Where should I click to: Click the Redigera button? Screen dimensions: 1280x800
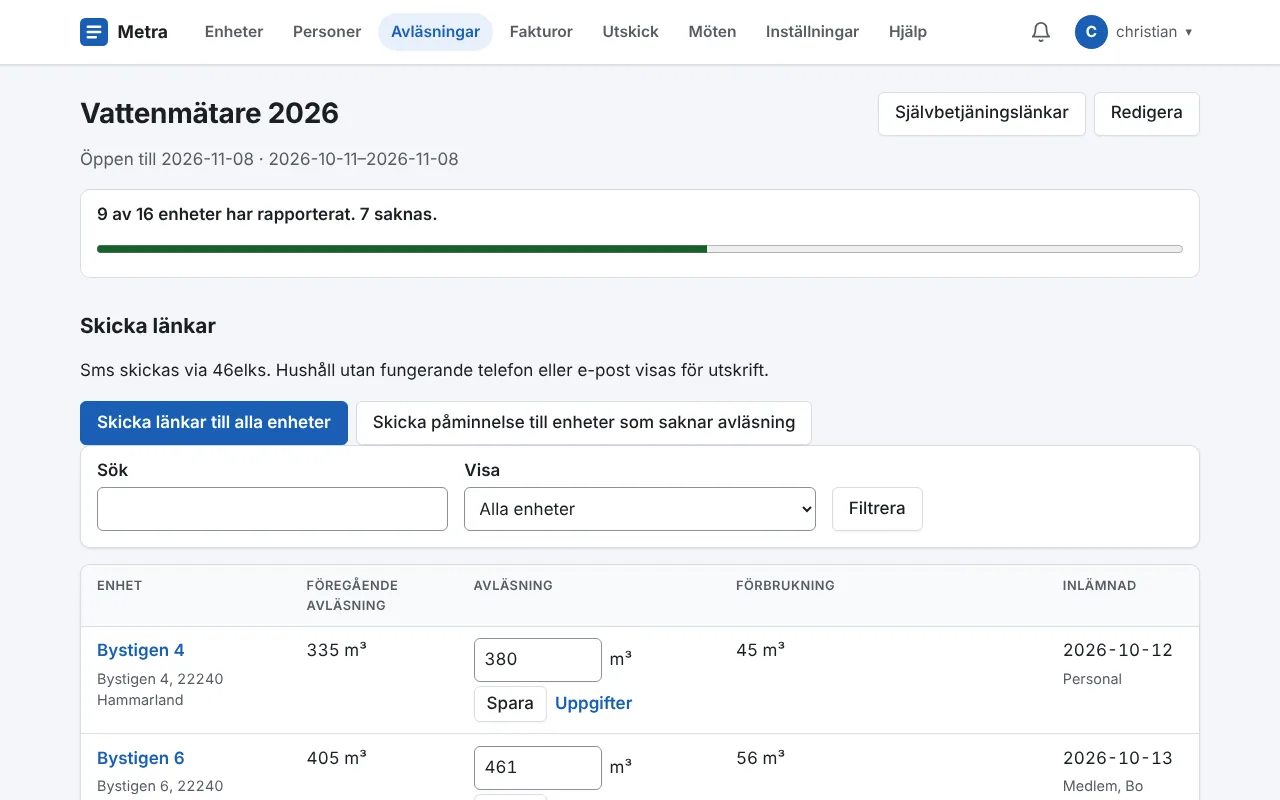coord(1147,113)
